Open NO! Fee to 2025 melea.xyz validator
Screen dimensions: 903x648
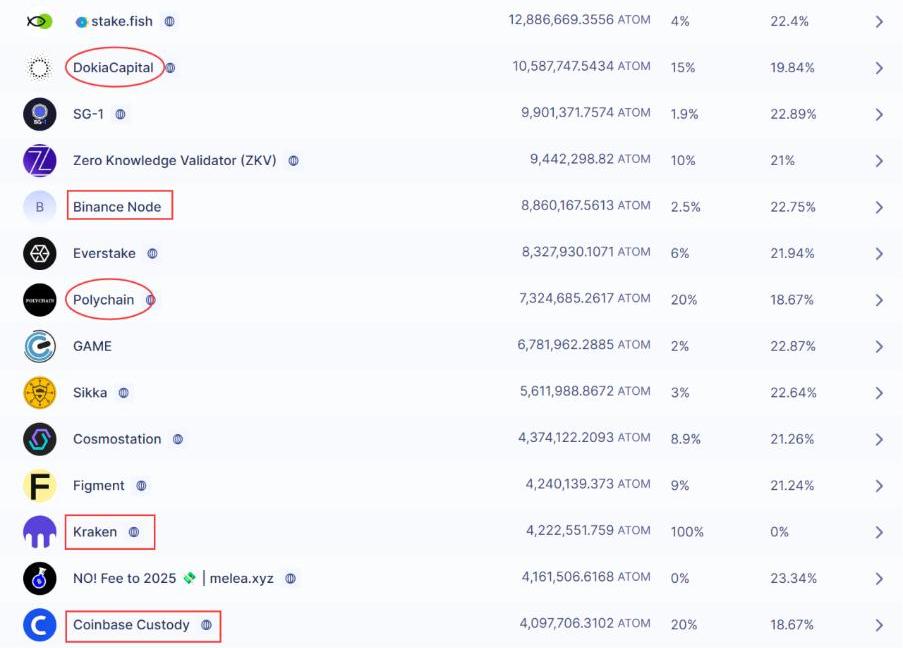pos(172,578)
